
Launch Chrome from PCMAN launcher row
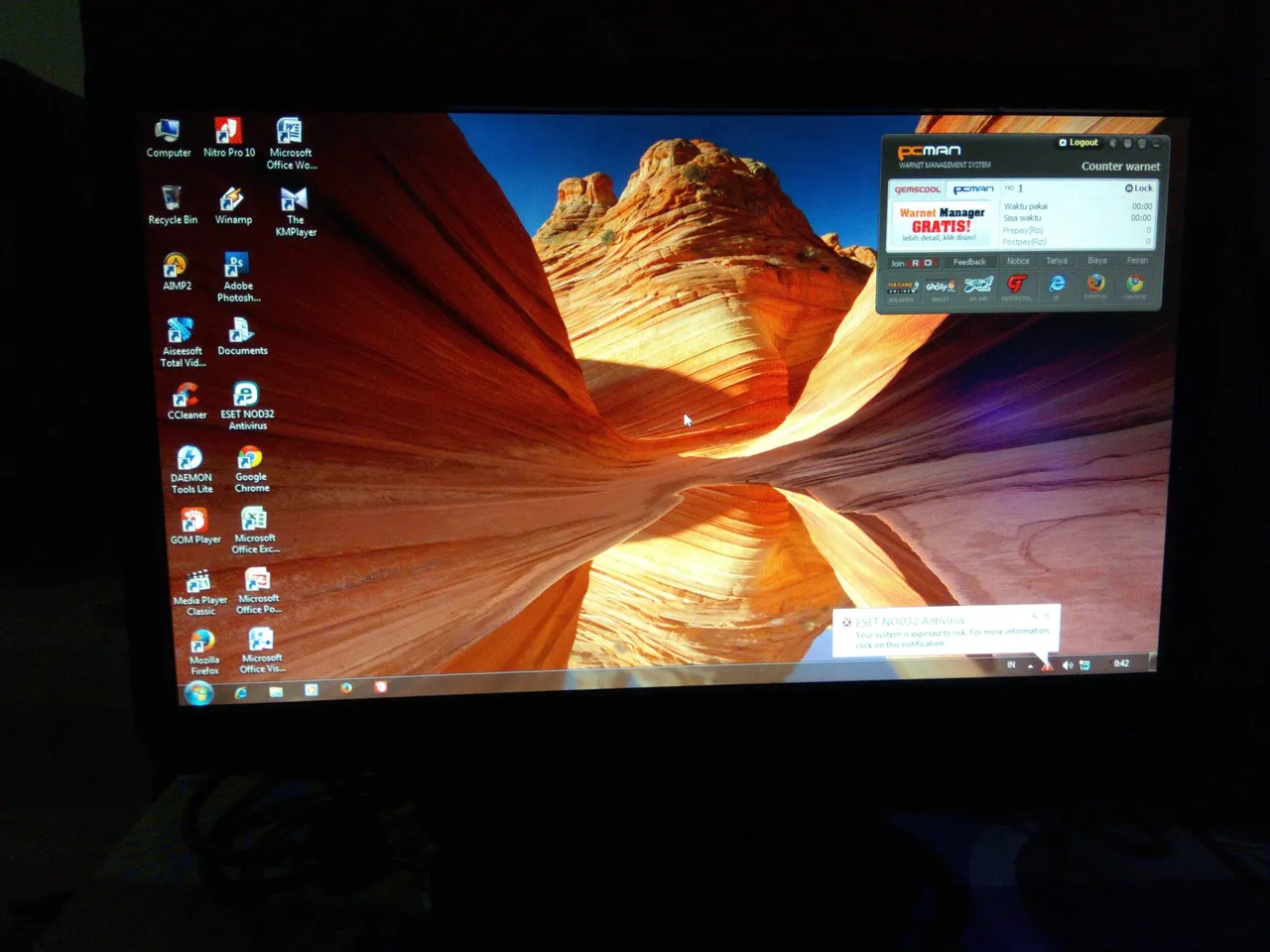click(x=1134, y=286)
